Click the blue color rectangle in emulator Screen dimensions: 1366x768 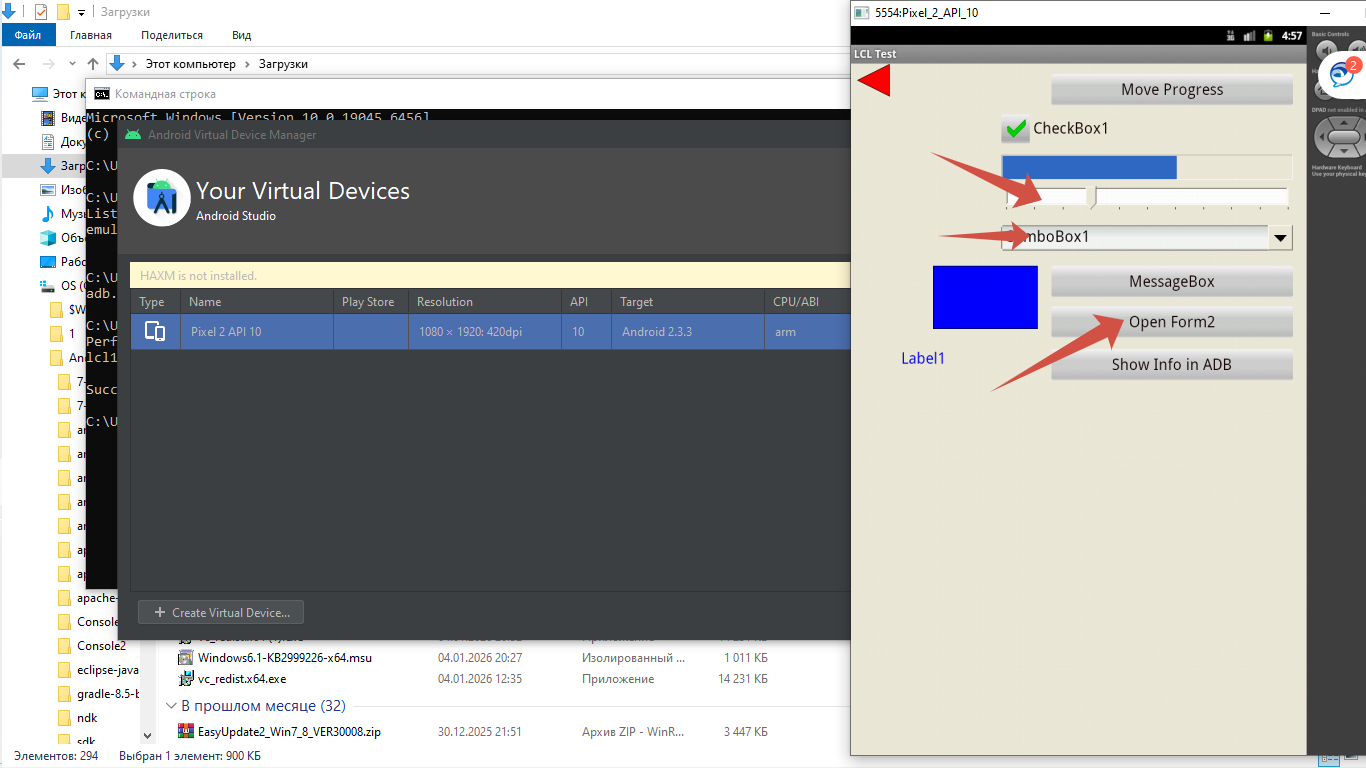tap(985, 297)
